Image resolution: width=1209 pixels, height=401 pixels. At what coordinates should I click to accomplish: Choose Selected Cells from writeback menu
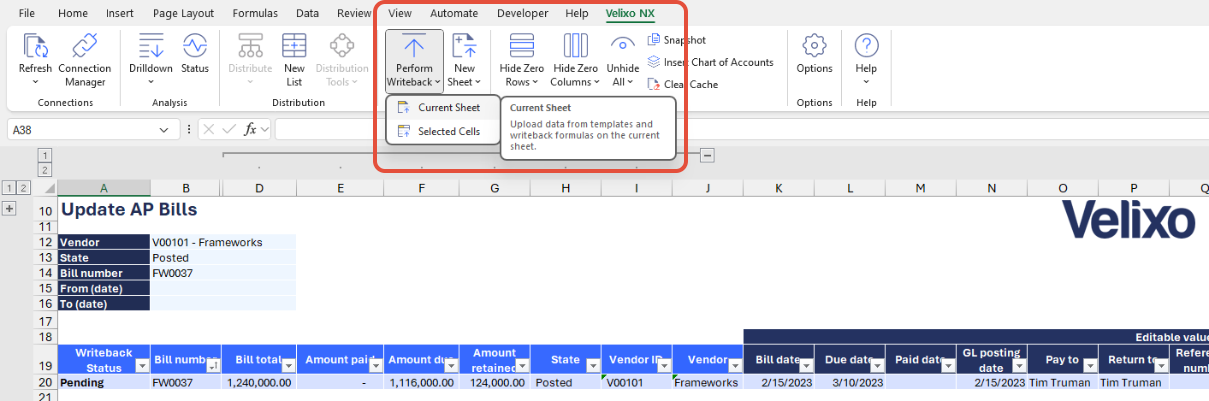pyautogui.click(x=442, y=131)
